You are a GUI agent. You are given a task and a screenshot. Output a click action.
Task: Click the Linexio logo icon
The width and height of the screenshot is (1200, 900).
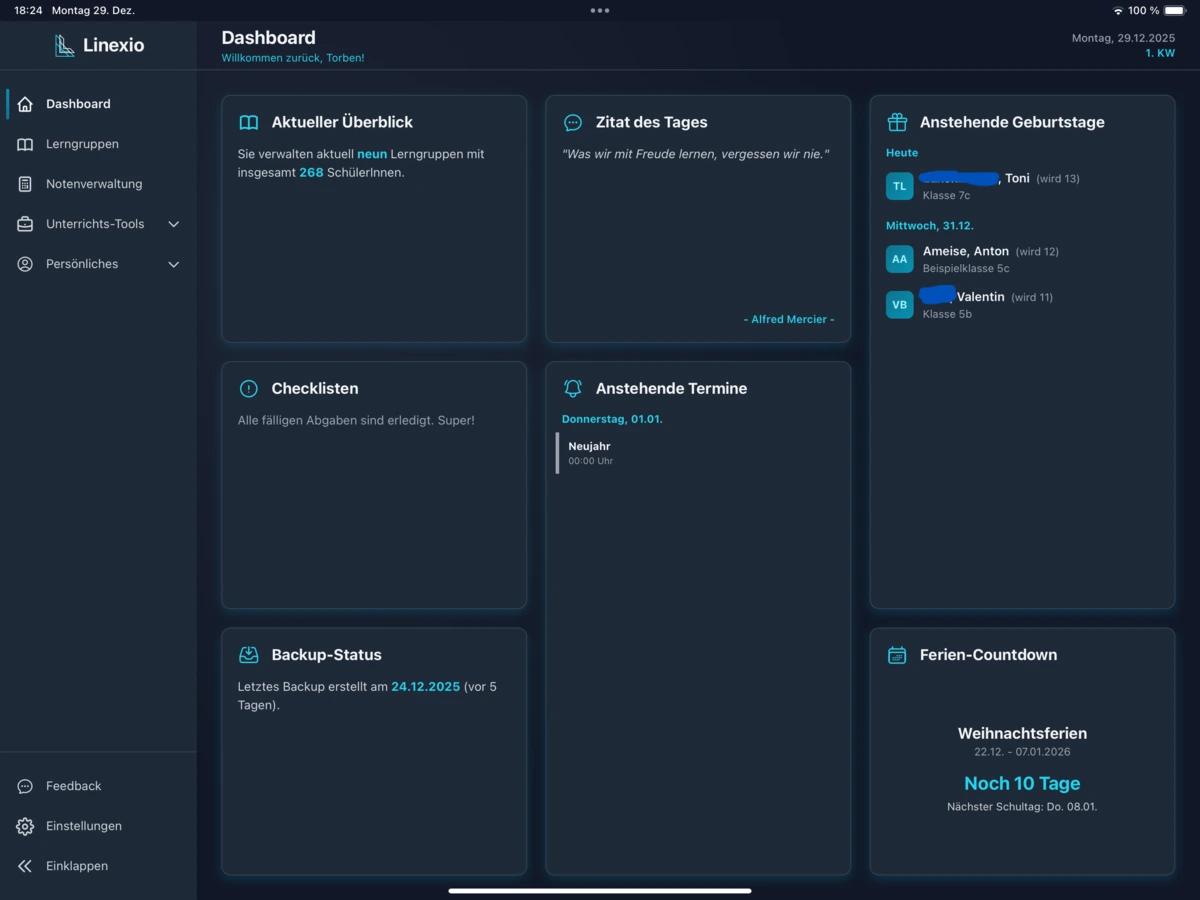click(65, 46)
